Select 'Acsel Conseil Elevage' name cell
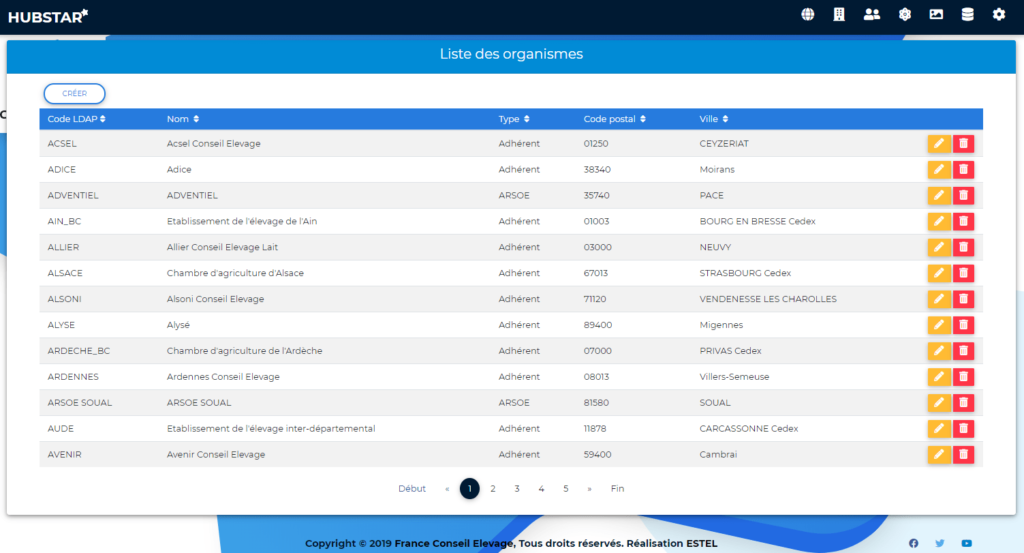This screenshot has width=1024, height=553. click(x=214, y=144)
